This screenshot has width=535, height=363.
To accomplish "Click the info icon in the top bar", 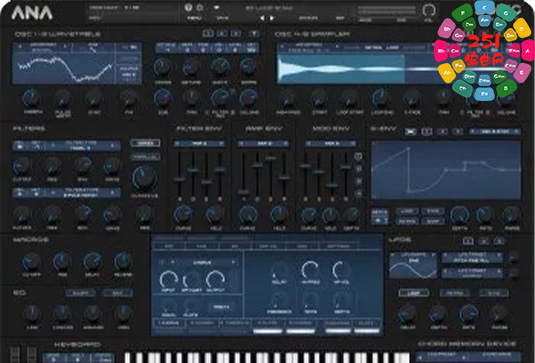I will point(188,8).
